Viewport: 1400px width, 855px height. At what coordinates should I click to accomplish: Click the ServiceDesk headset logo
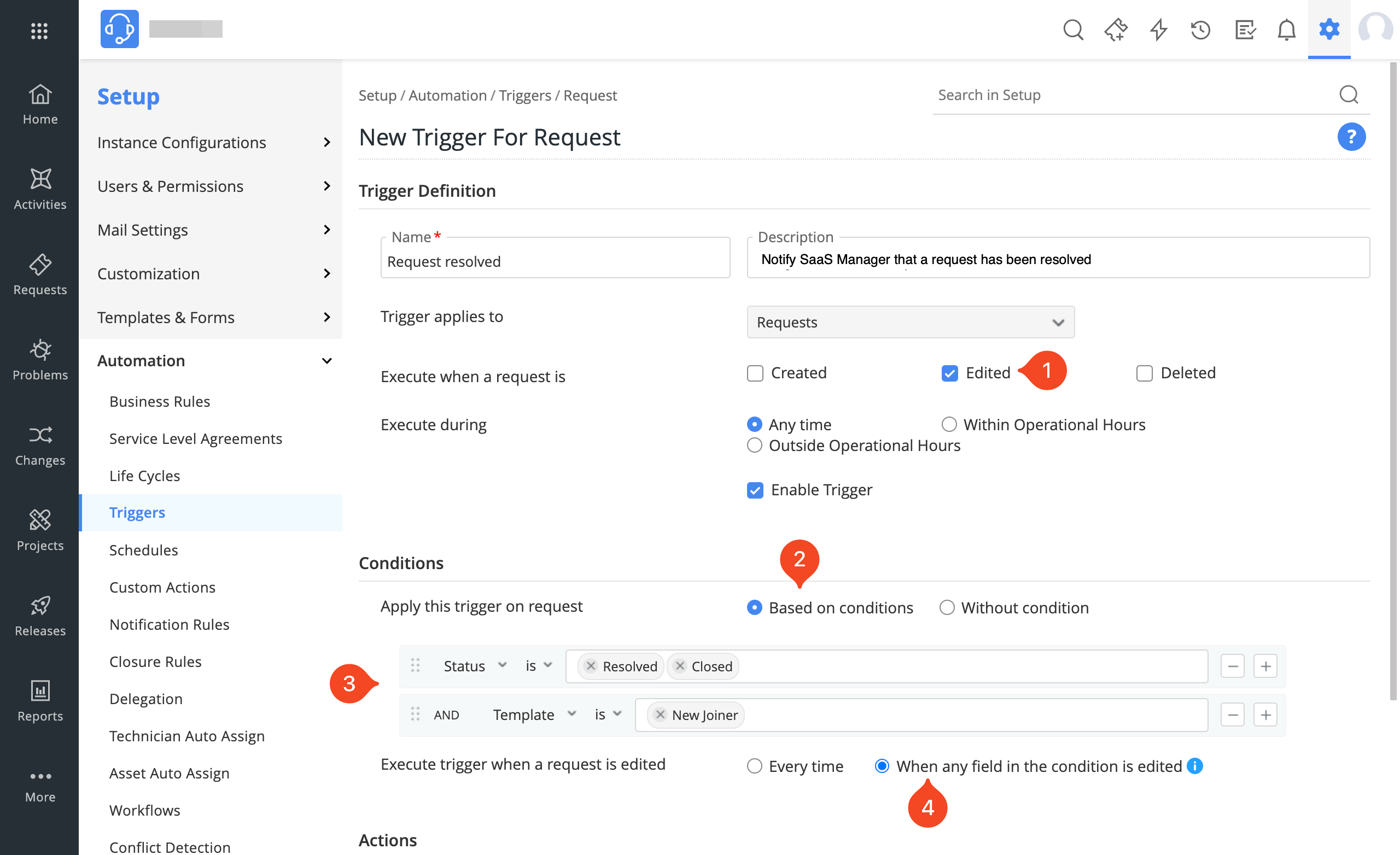(119, 29)
